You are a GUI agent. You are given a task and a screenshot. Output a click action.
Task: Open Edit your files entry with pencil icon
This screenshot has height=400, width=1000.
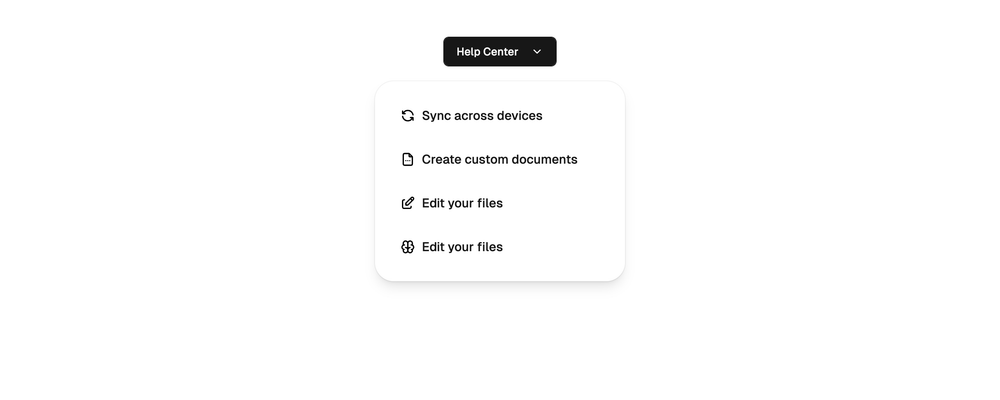(500, 203)
